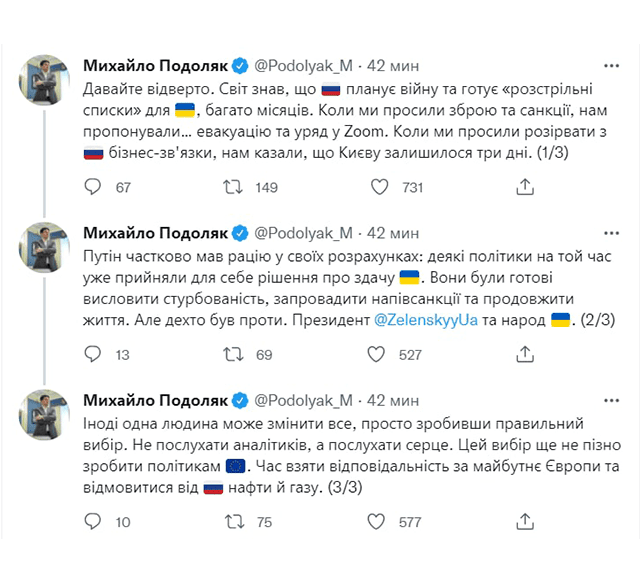Like the second tweet with 527 likes
This screenshot has height=580, width=640.
click(379, 354)
